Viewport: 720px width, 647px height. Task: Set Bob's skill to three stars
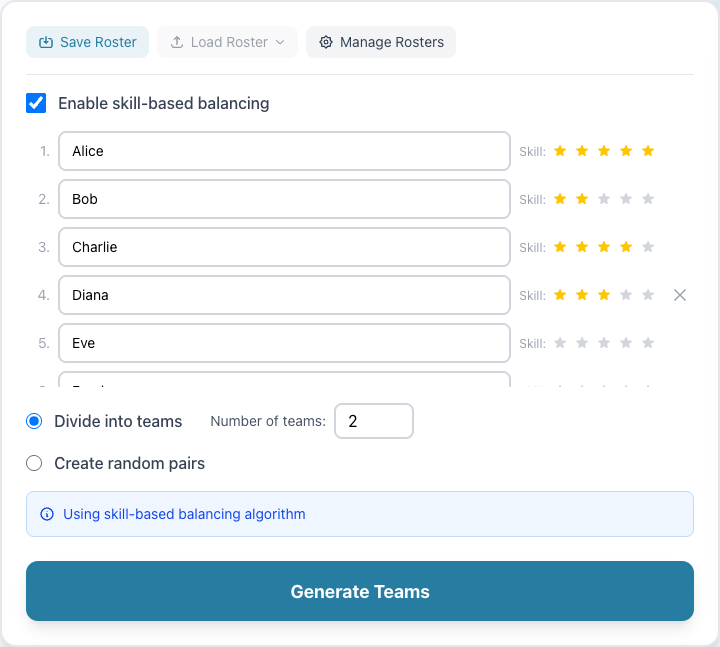[x=604, y=199]
